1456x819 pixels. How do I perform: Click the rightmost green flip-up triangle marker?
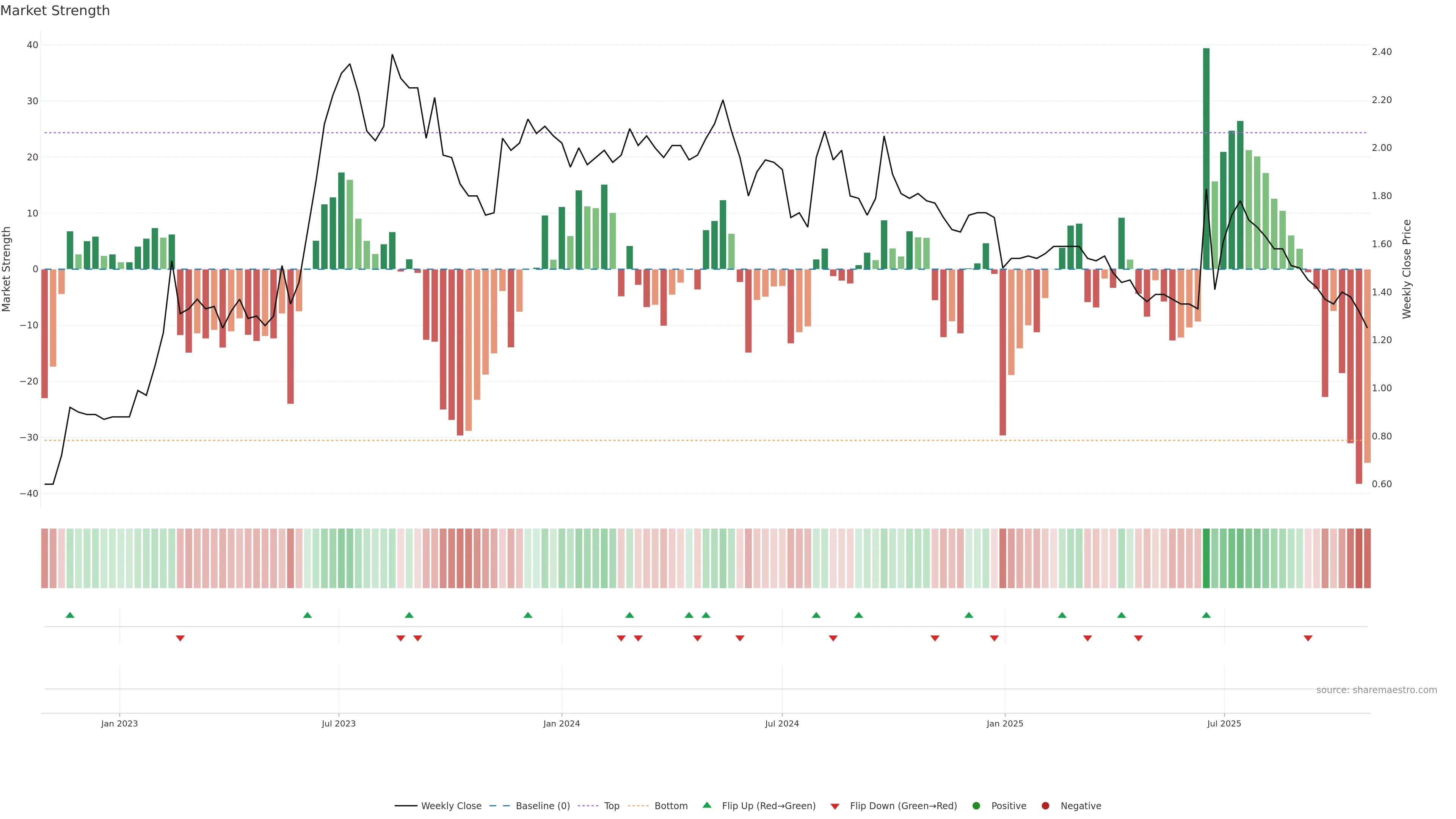[1206, 615]
